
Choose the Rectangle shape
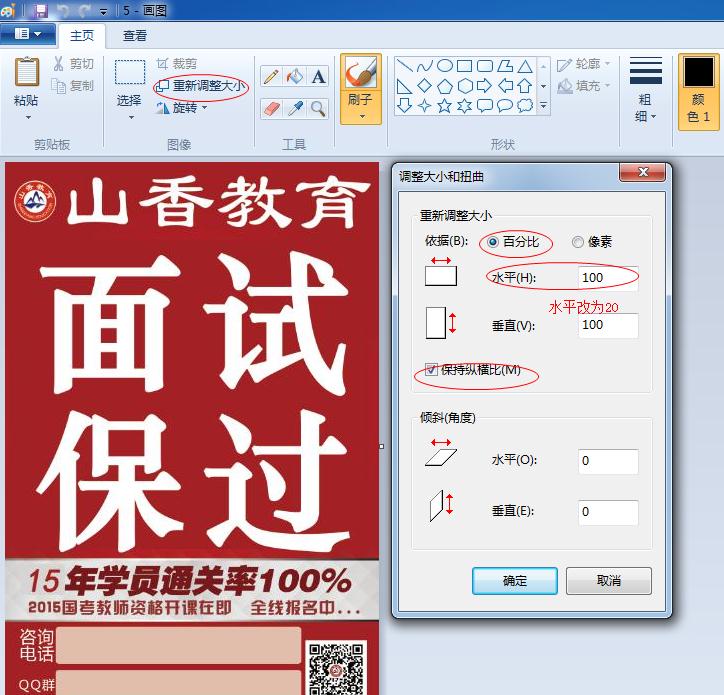[x=465, y=66]
